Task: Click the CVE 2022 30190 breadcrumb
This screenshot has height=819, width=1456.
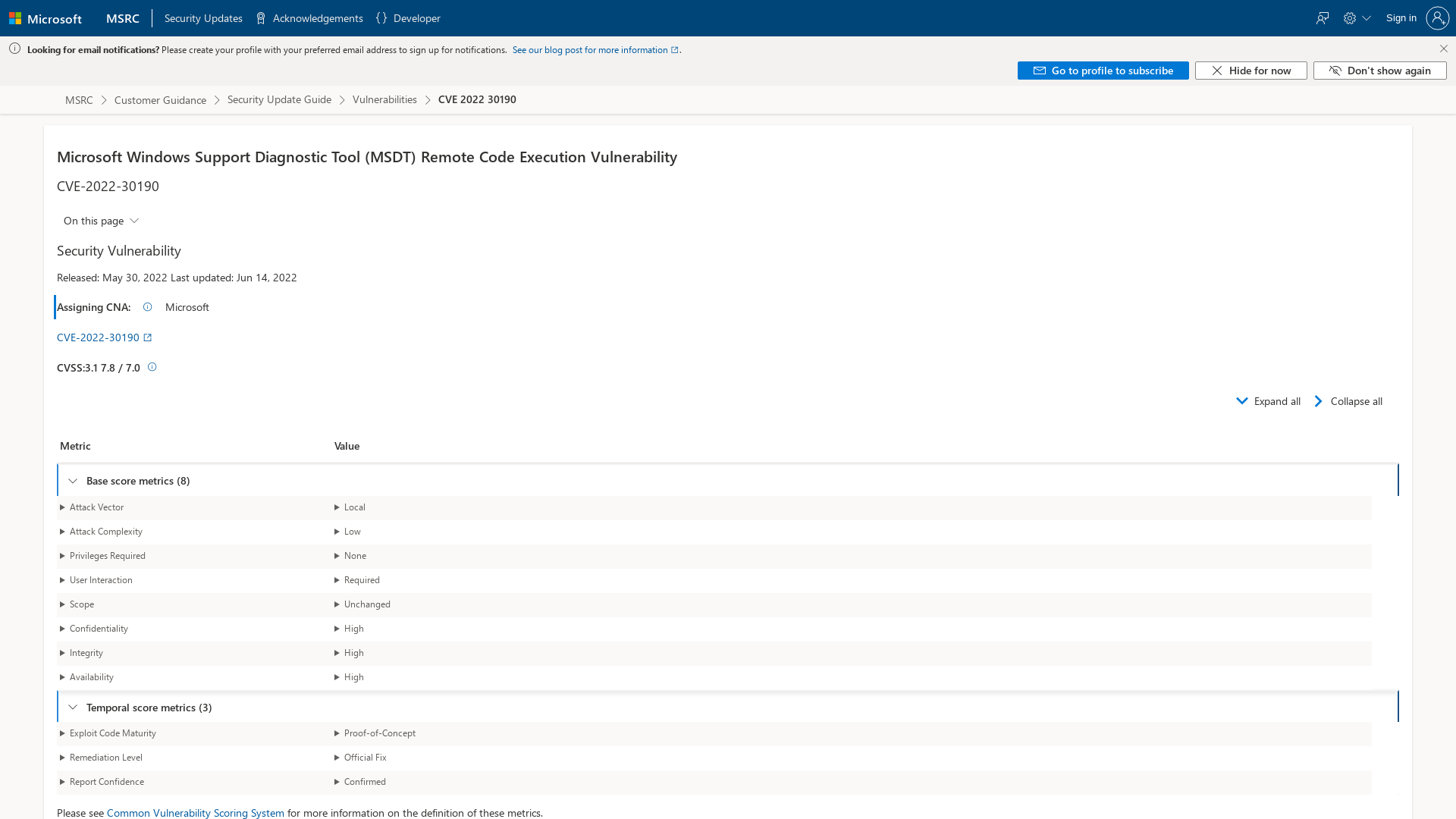Action: pyautogui.click(x=477, y=99)
